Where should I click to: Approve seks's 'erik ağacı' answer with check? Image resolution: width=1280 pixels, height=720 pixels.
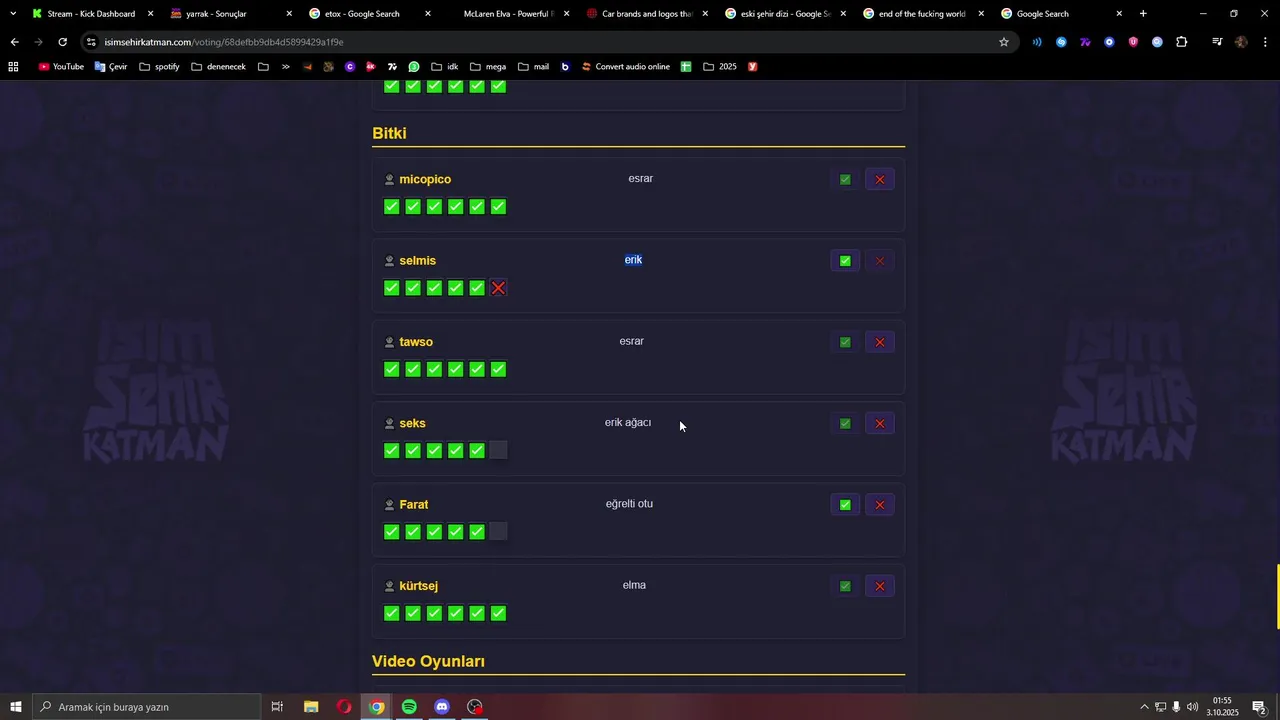[x=845, y=424]
